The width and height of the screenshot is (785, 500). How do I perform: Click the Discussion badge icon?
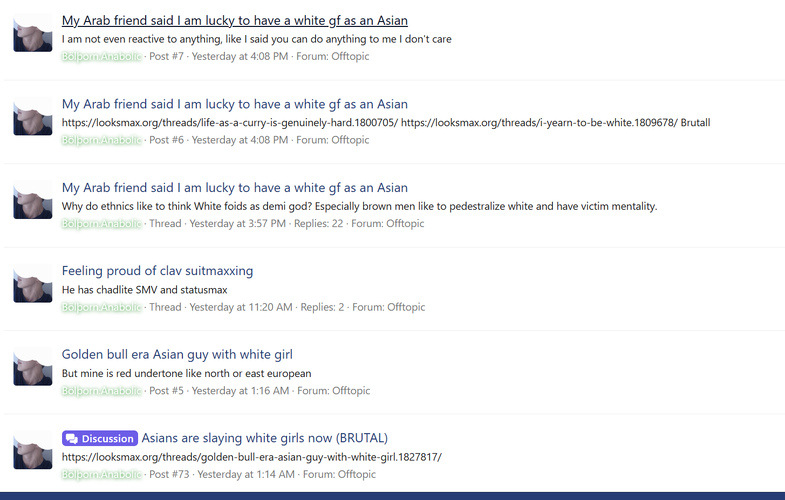point(72,439)
